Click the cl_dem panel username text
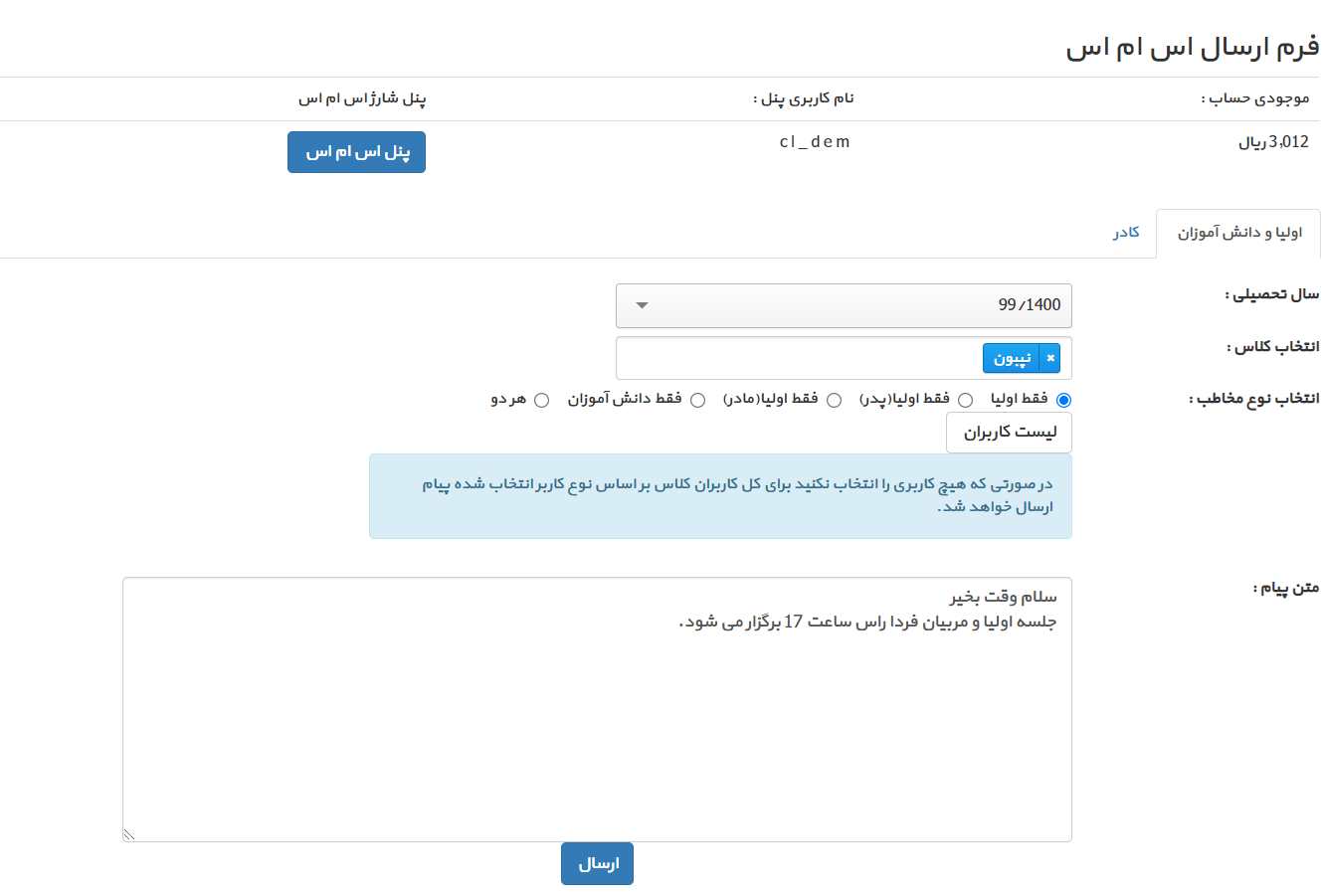 tap(815, 142)
